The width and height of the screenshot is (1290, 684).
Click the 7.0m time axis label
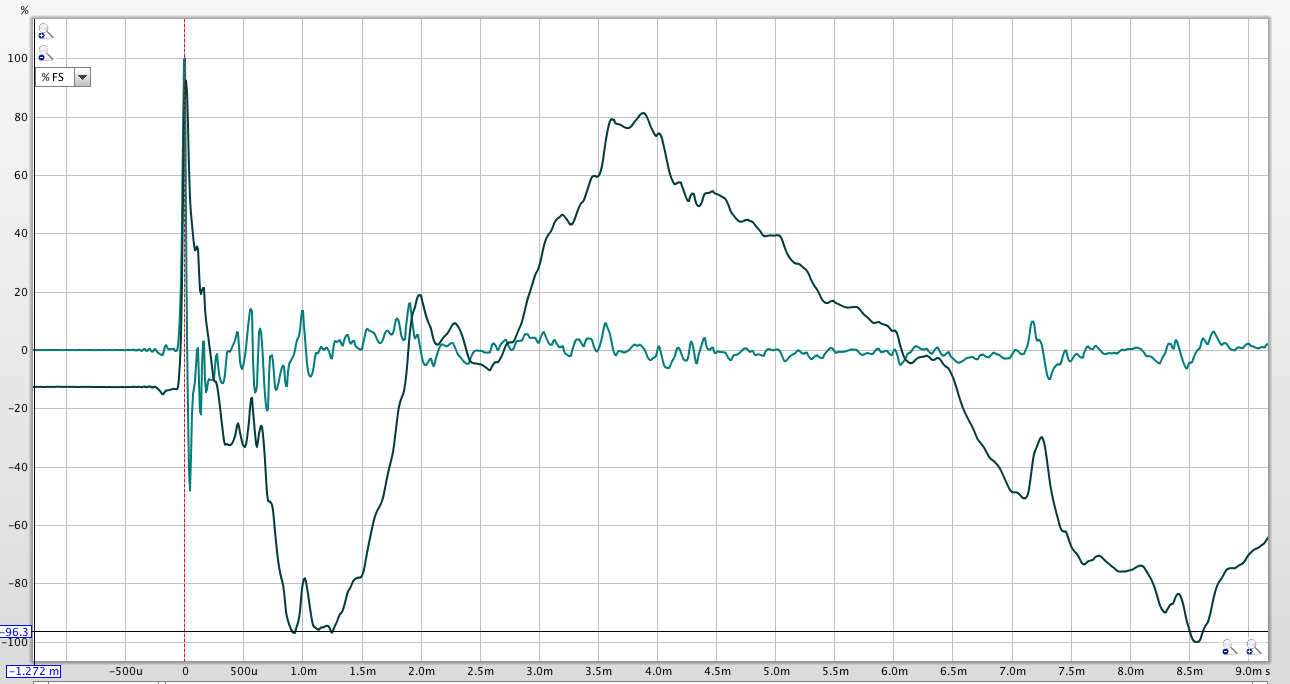click(x=1013, y=671)
